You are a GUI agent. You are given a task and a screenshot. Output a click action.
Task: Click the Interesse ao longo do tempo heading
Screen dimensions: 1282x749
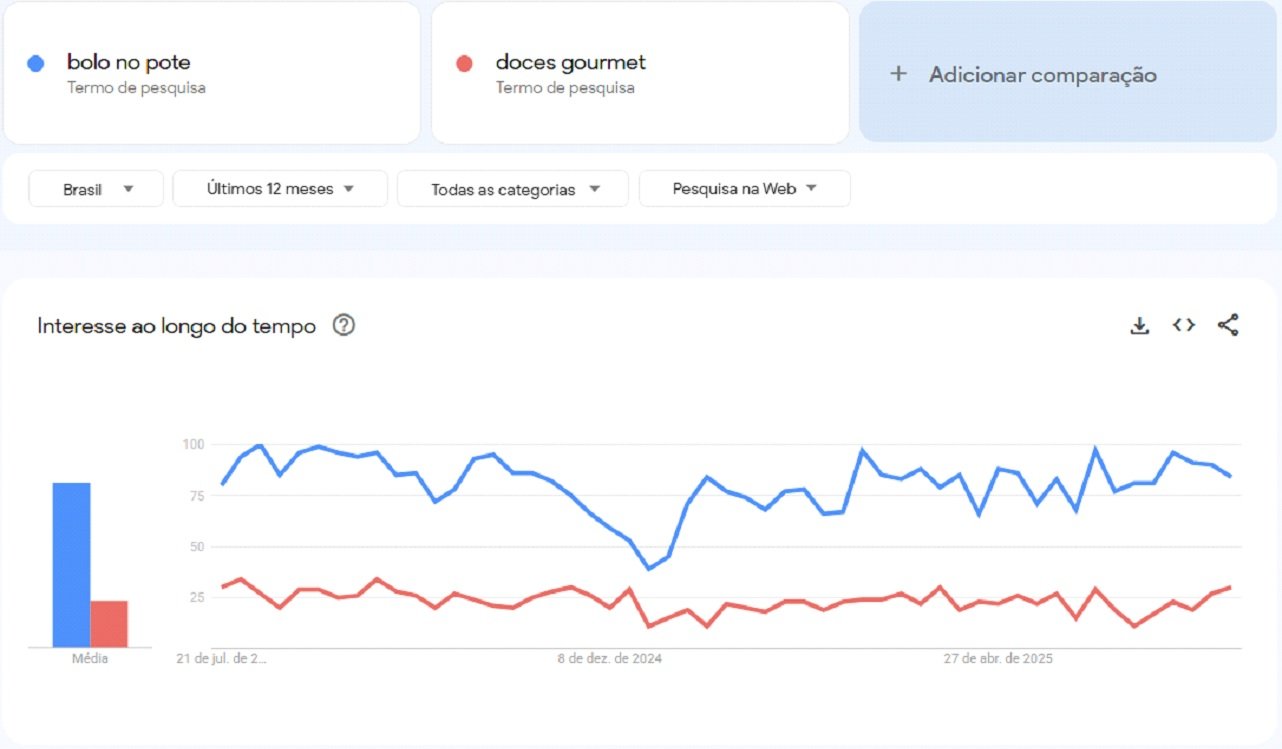click(175, 325)
